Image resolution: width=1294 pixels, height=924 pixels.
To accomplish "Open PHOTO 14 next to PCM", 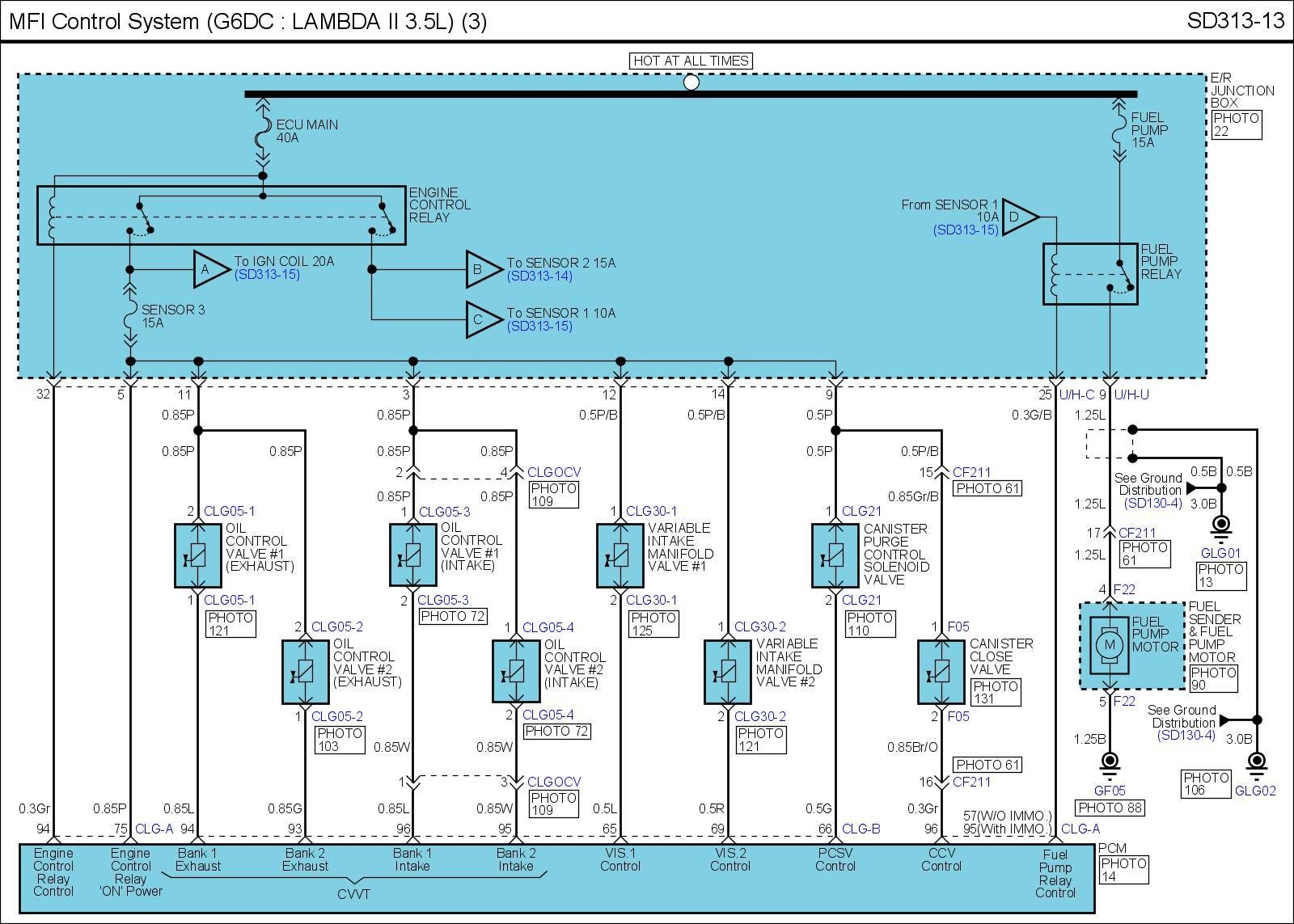I will 1123,870.
